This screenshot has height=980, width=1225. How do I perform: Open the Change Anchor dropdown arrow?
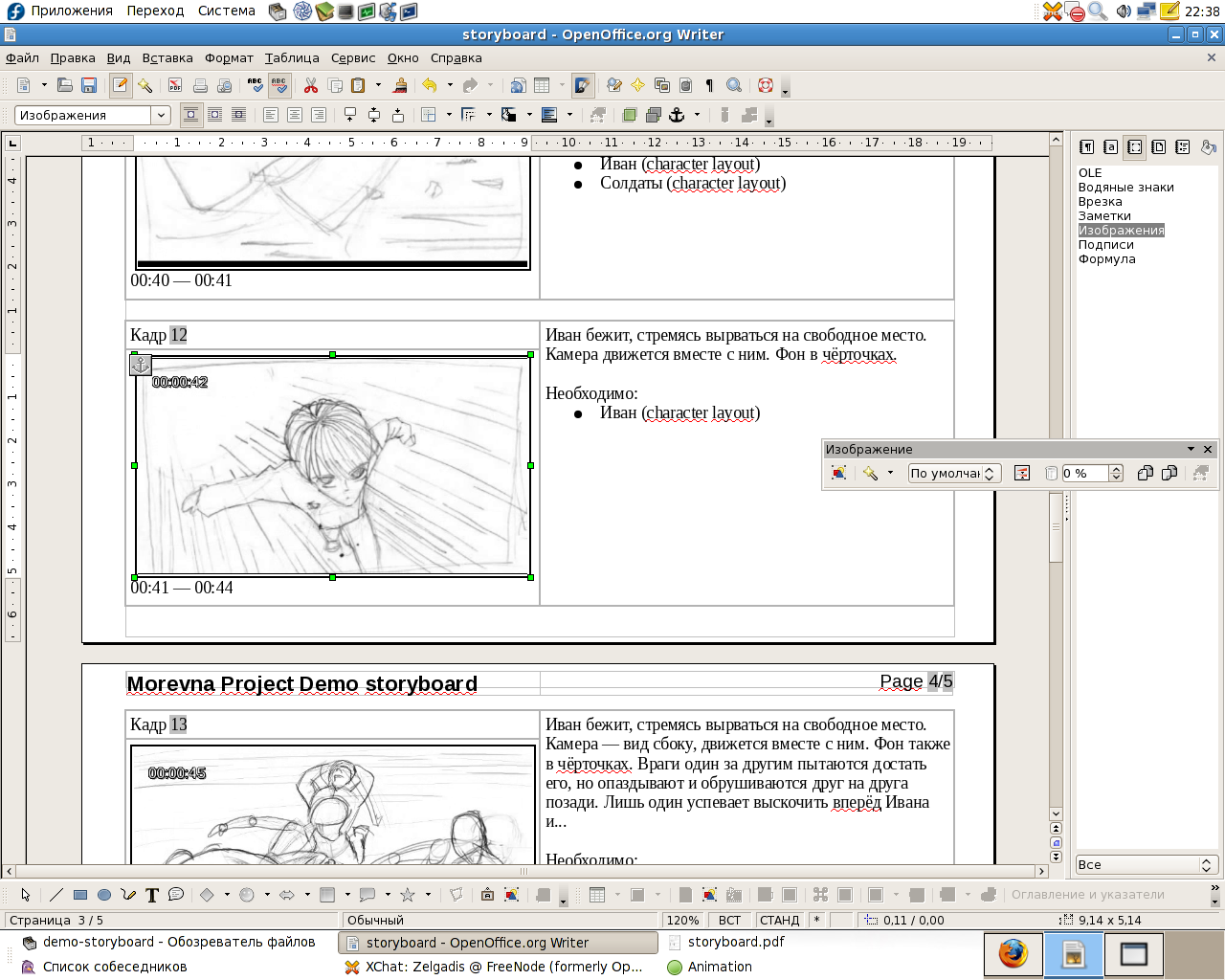[x=697, y=115]
